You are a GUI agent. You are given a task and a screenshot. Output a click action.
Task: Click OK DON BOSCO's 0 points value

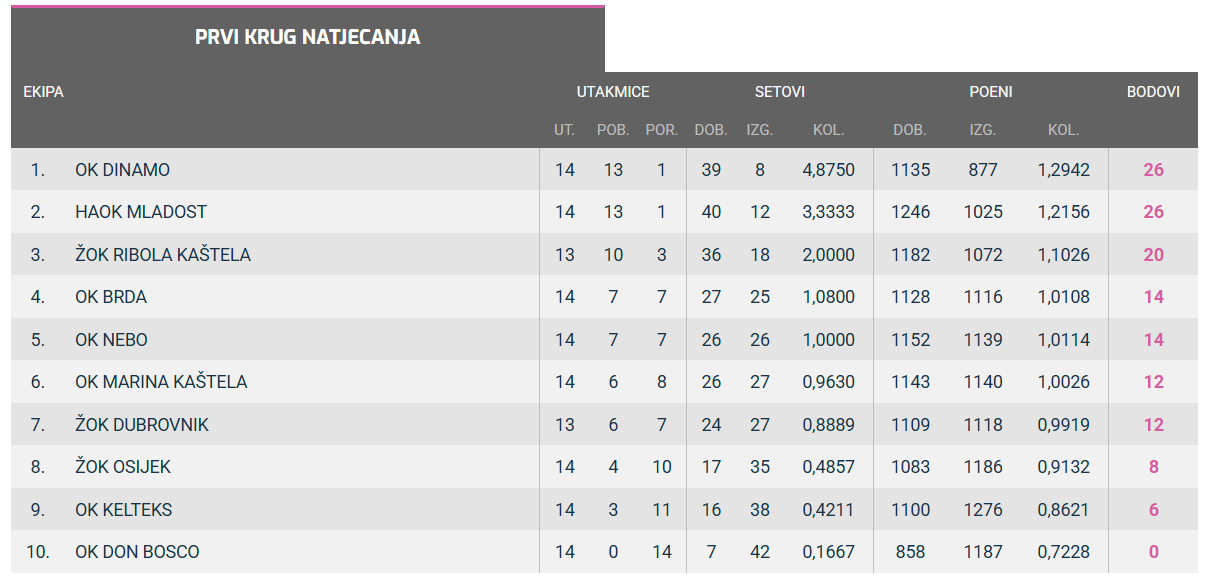pyautogui.click(x=1153, y=552)
